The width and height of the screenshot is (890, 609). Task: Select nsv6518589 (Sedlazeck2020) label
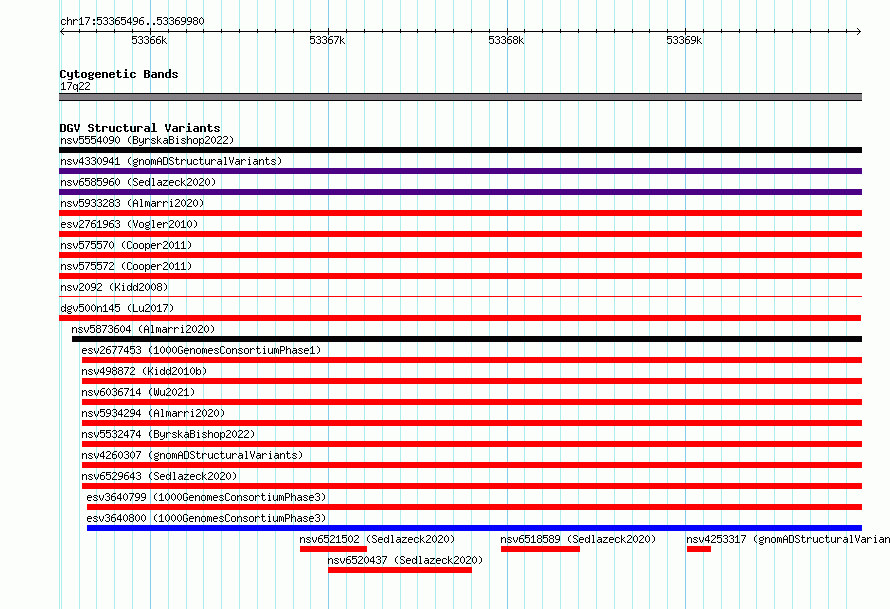578,539
